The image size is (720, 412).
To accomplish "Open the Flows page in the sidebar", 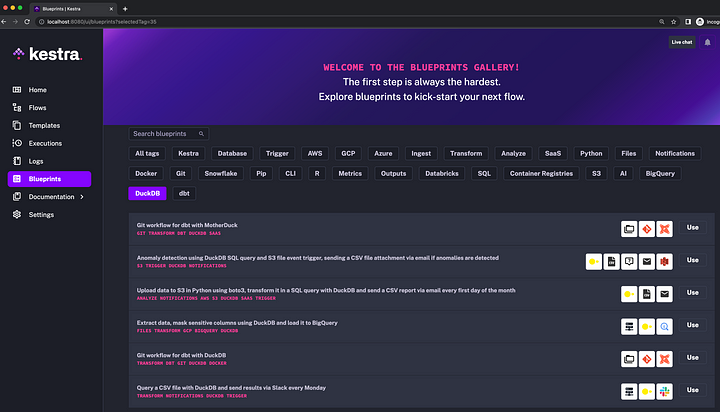I will 37,107.
